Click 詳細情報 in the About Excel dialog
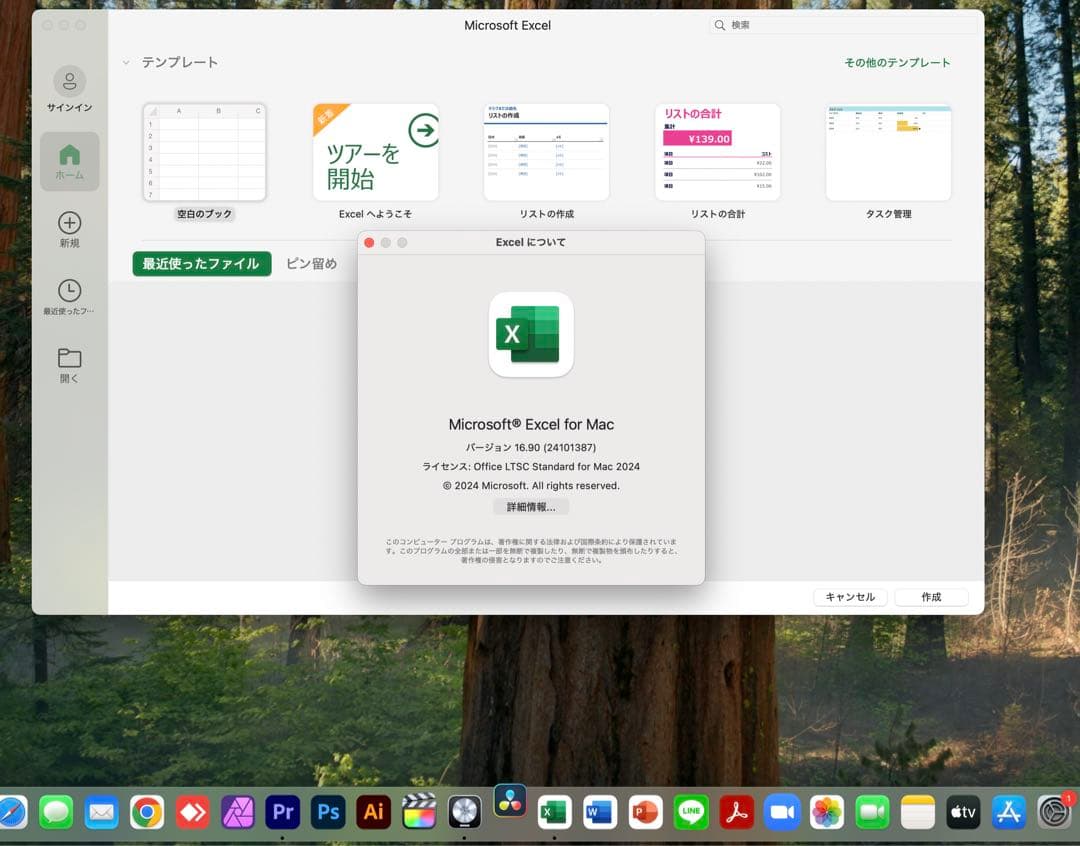The image size is (1080, 846). click(529, 507)
